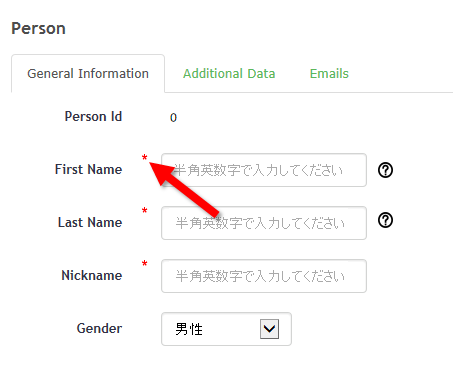Focus the First Name input field
Screen dimensions: 472x367
(264, 170)
